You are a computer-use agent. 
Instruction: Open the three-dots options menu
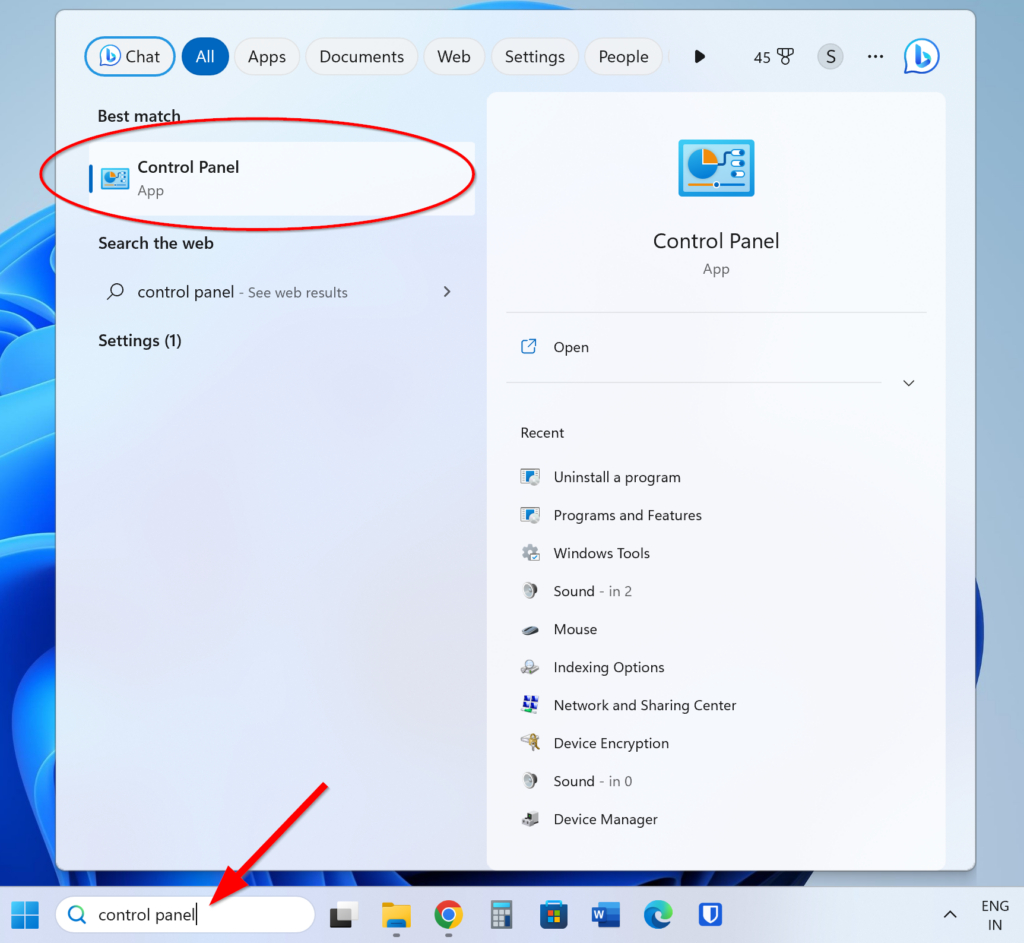click(x=875, y=57)
